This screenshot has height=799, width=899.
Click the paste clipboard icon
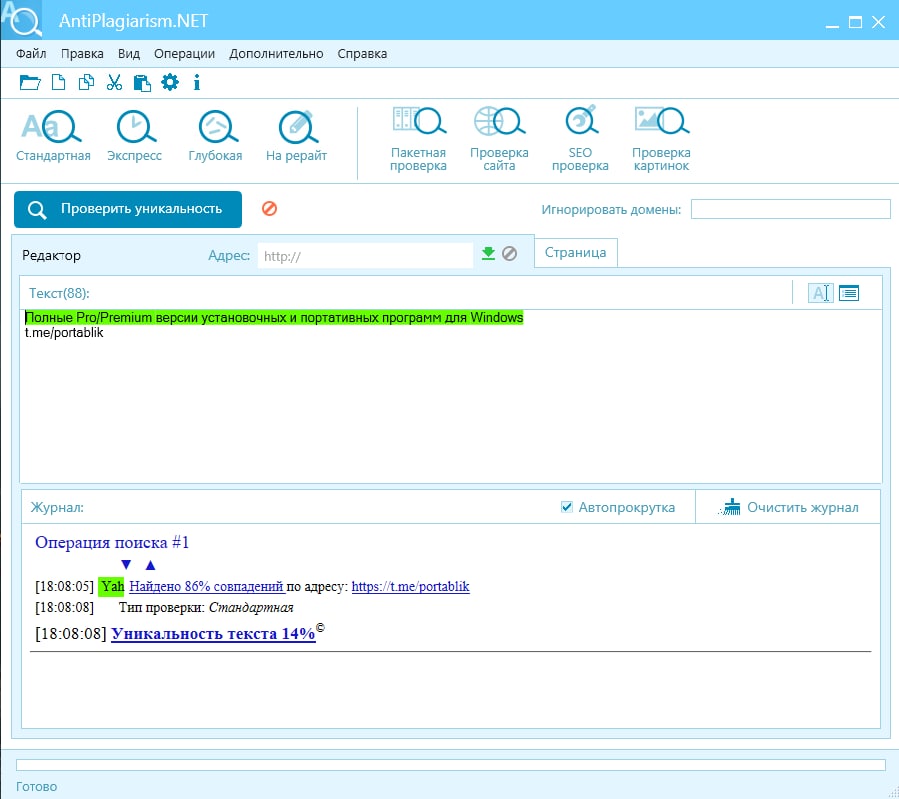click(142, 83)
